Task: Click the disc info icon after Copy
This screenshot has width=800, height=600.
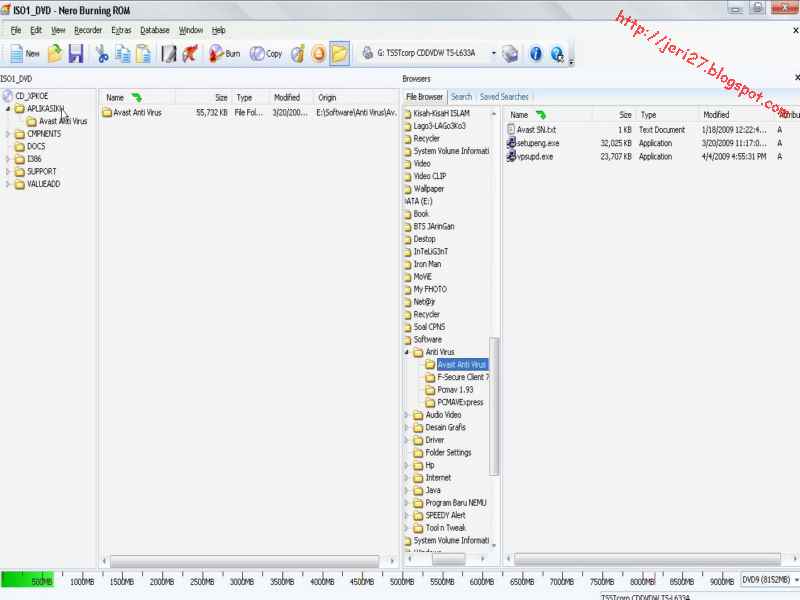Action: point(298,53)
